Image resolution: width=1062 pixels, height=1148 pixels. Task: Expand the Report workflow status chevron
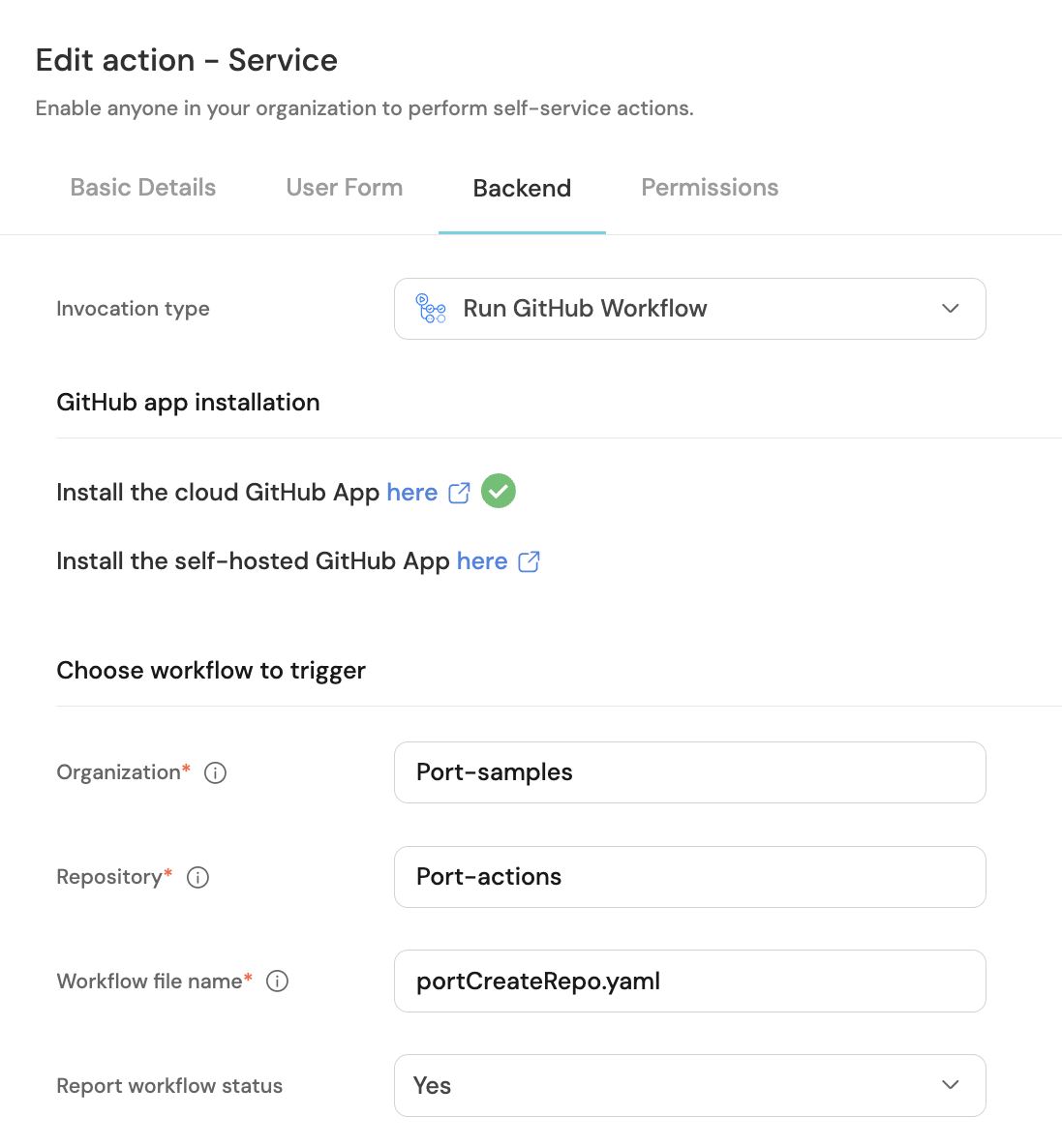950,1085
